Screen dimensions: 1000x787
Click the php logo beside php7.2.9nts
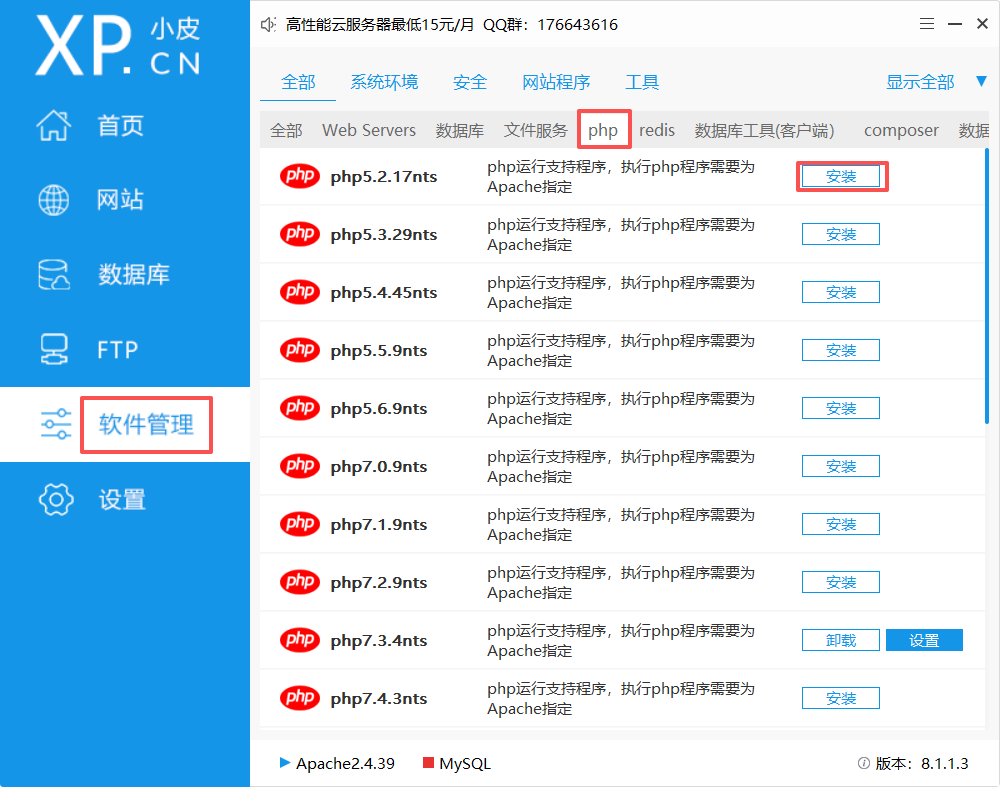pos(300,582)
